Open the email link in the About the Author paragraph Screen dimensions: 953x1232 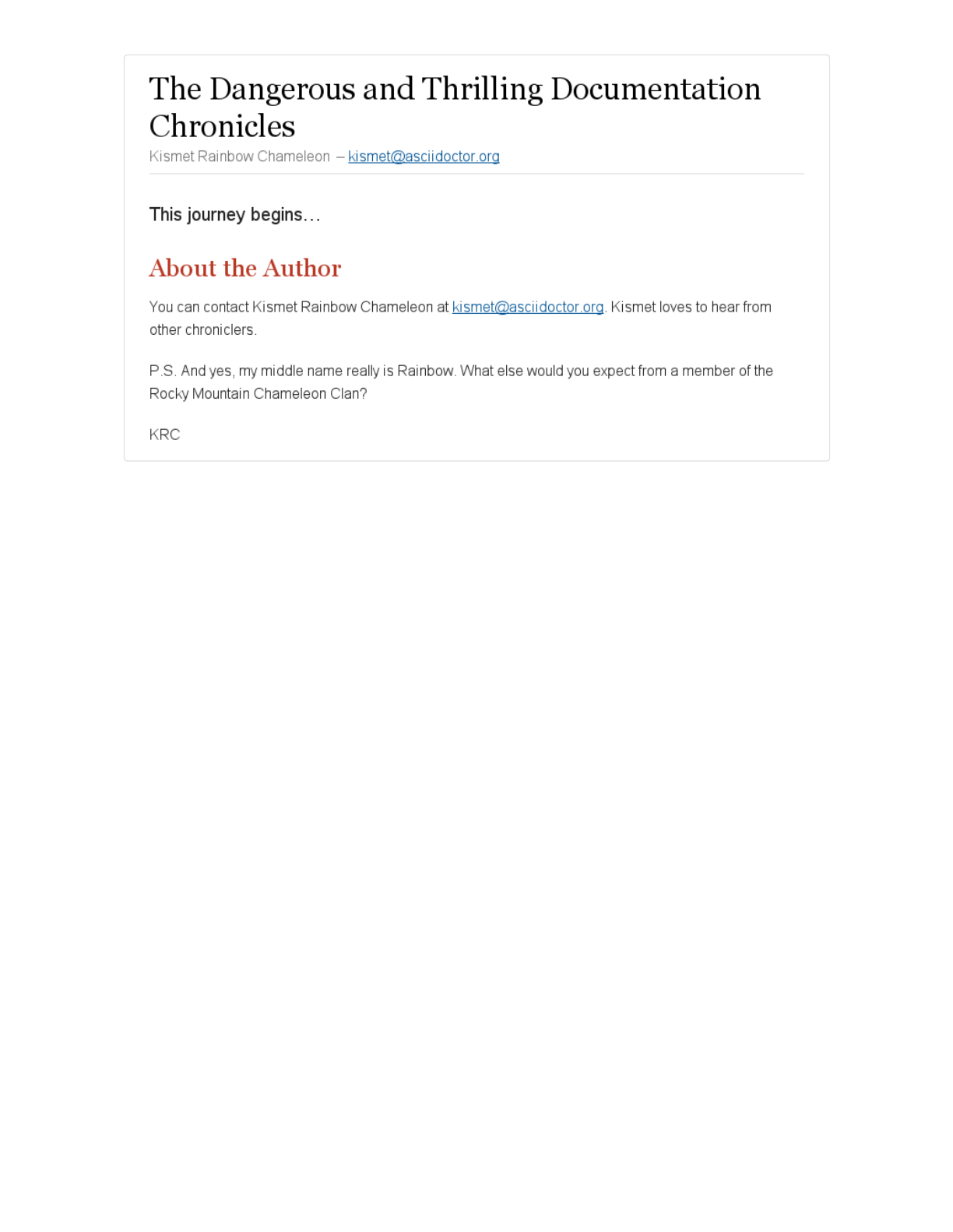click(528, 307)
